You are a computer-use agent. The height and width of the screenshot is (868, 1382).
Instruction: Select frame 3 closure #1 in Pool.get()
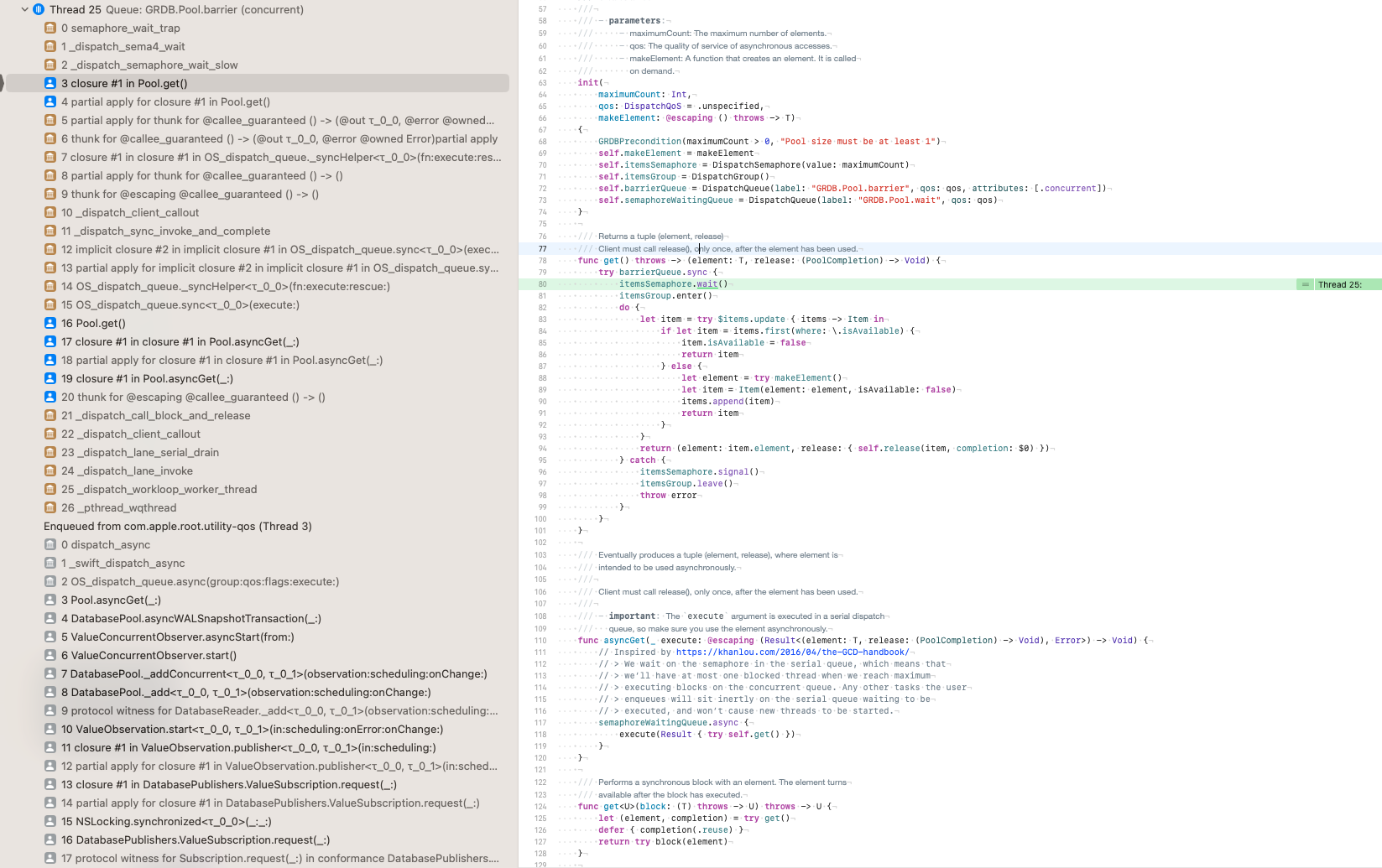click(126, 83)
